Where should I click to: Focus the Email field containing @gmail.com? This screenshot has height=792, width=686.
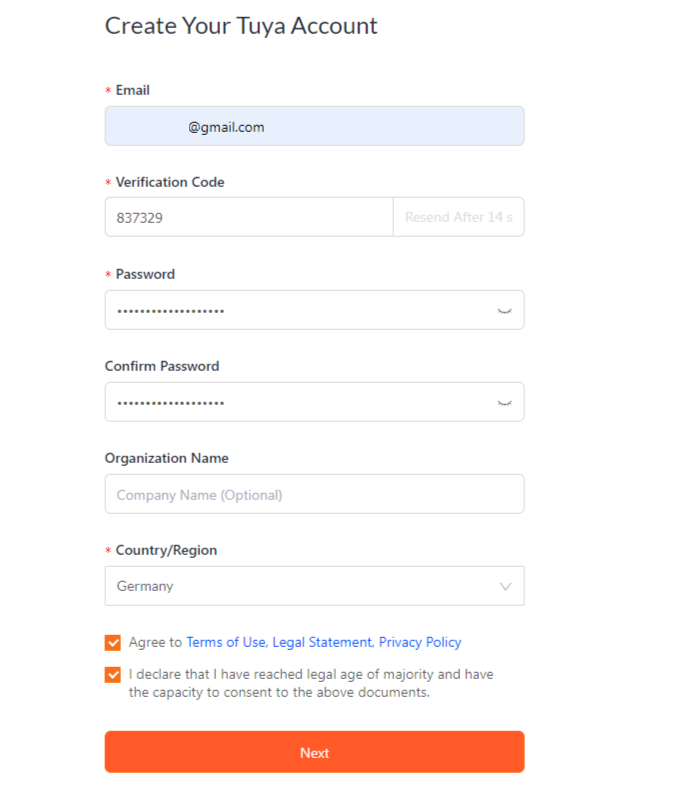[314, 127]
